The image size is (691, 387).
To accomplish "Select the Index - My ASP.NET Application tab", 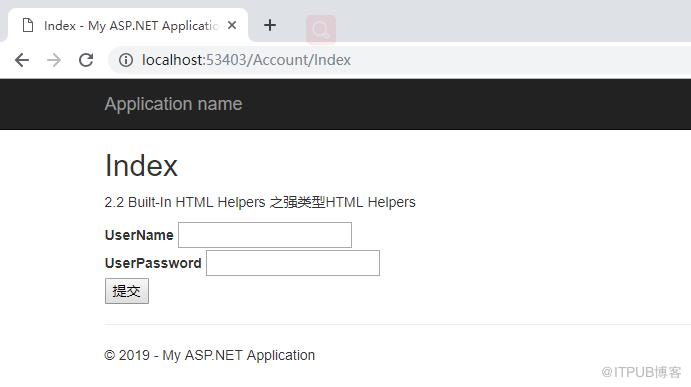I will [128, 25].
